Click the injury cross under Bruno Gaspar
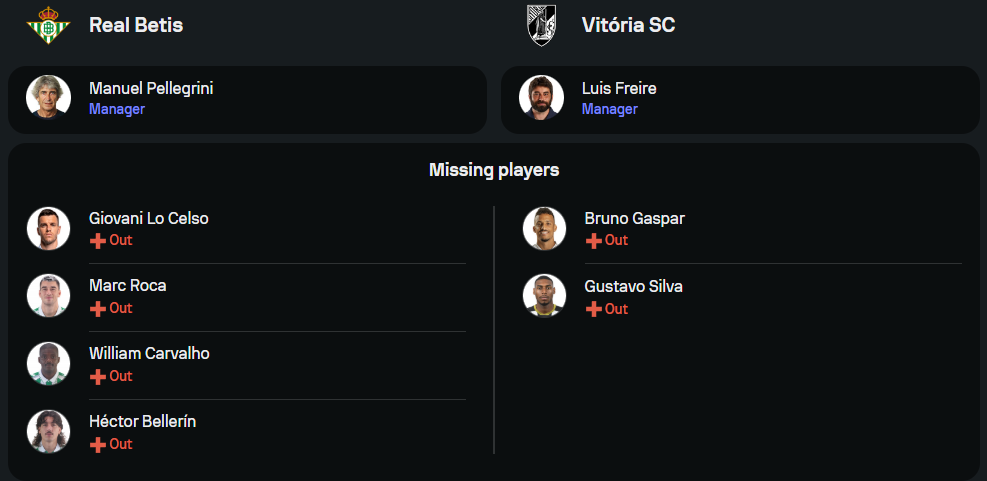The image size is (987, 481). click(594, 241)
